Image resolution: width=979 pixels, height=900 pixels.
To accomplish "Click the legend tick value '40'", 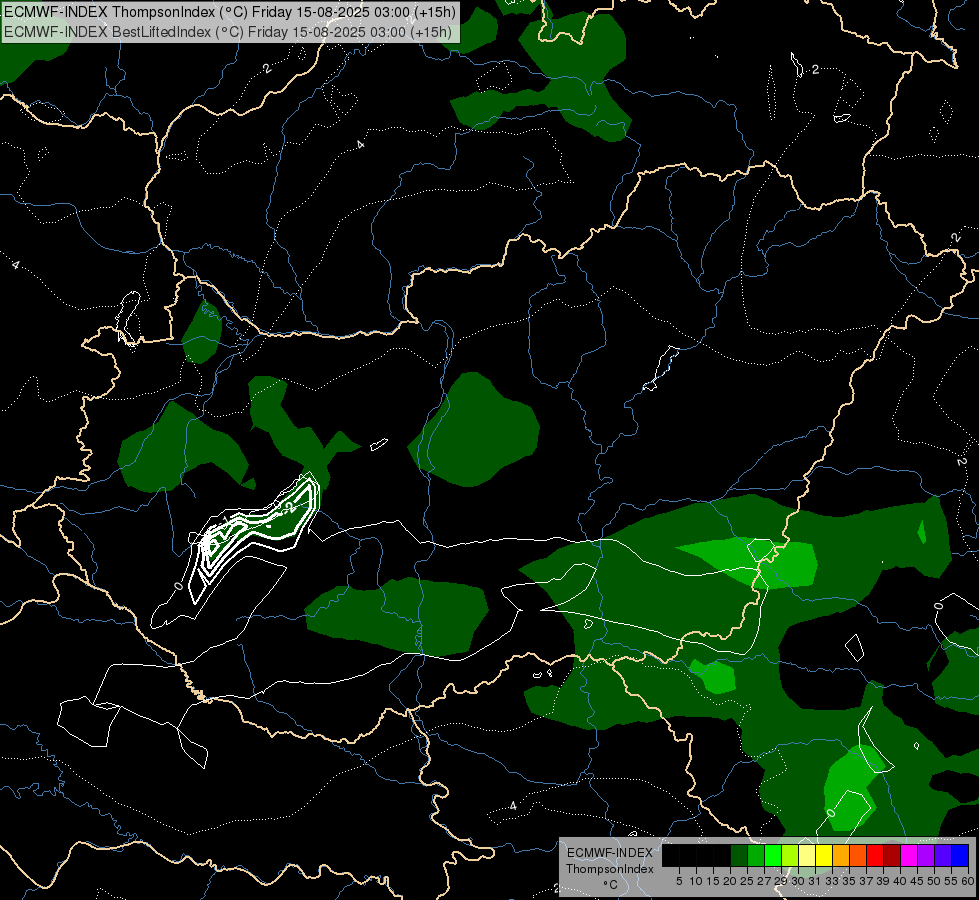I will click(x=900, y=881).
